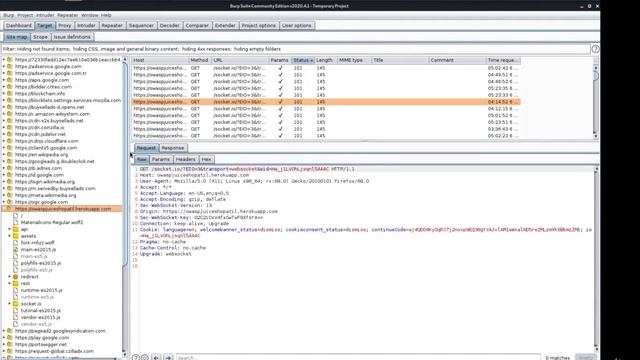Image resolution: width=640 pixels, height=360 pixels.
Task: Show the Response tab
Action: click(173, 148)
